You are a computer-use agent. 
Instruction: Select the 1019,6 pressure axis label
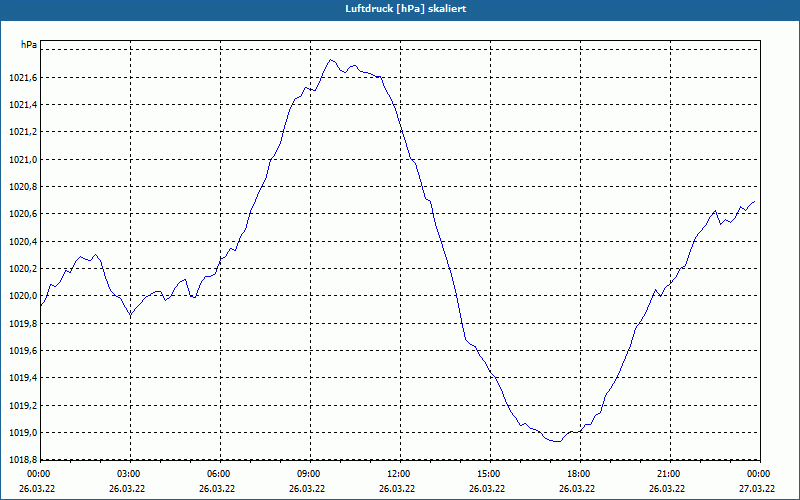click(x=23, y=351)
